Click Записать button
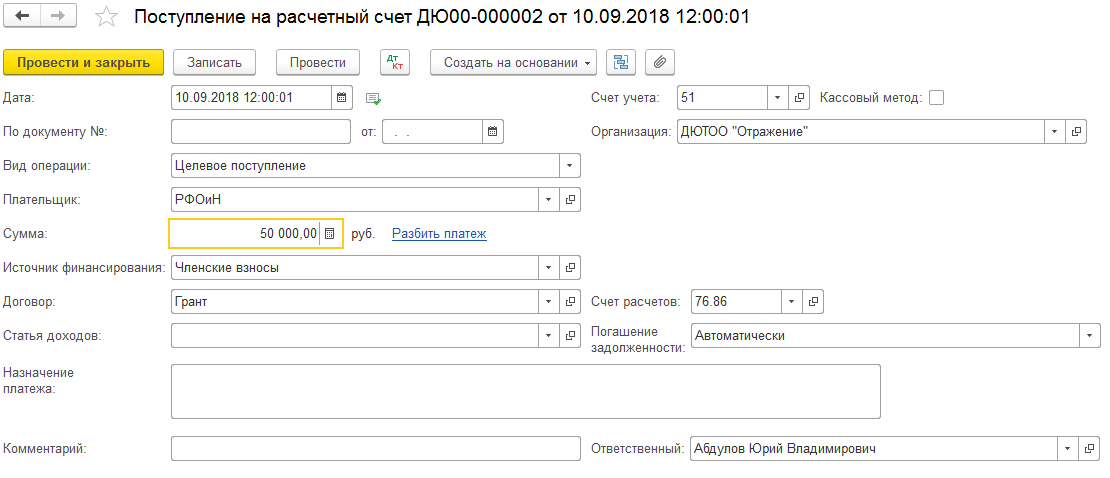Viewport: 1110px width, 478px height. point(214,62)
